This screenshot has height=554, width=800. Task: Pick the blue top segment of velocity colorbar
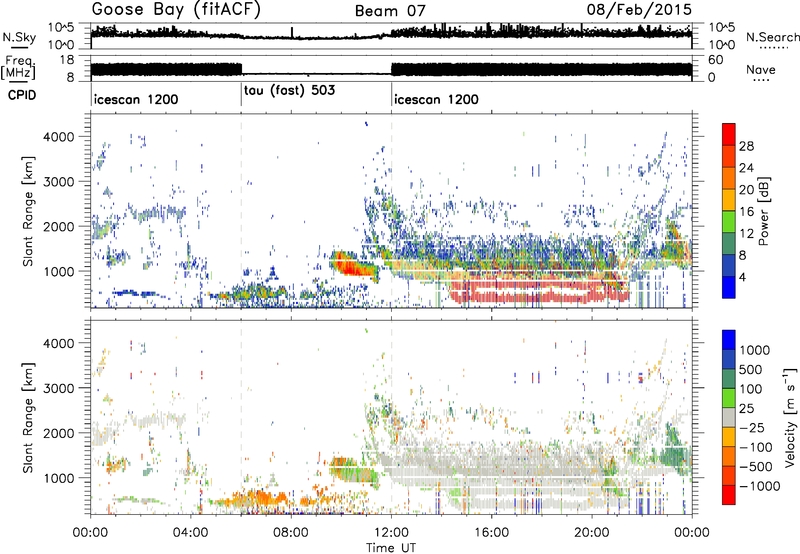tap(729, 340)
